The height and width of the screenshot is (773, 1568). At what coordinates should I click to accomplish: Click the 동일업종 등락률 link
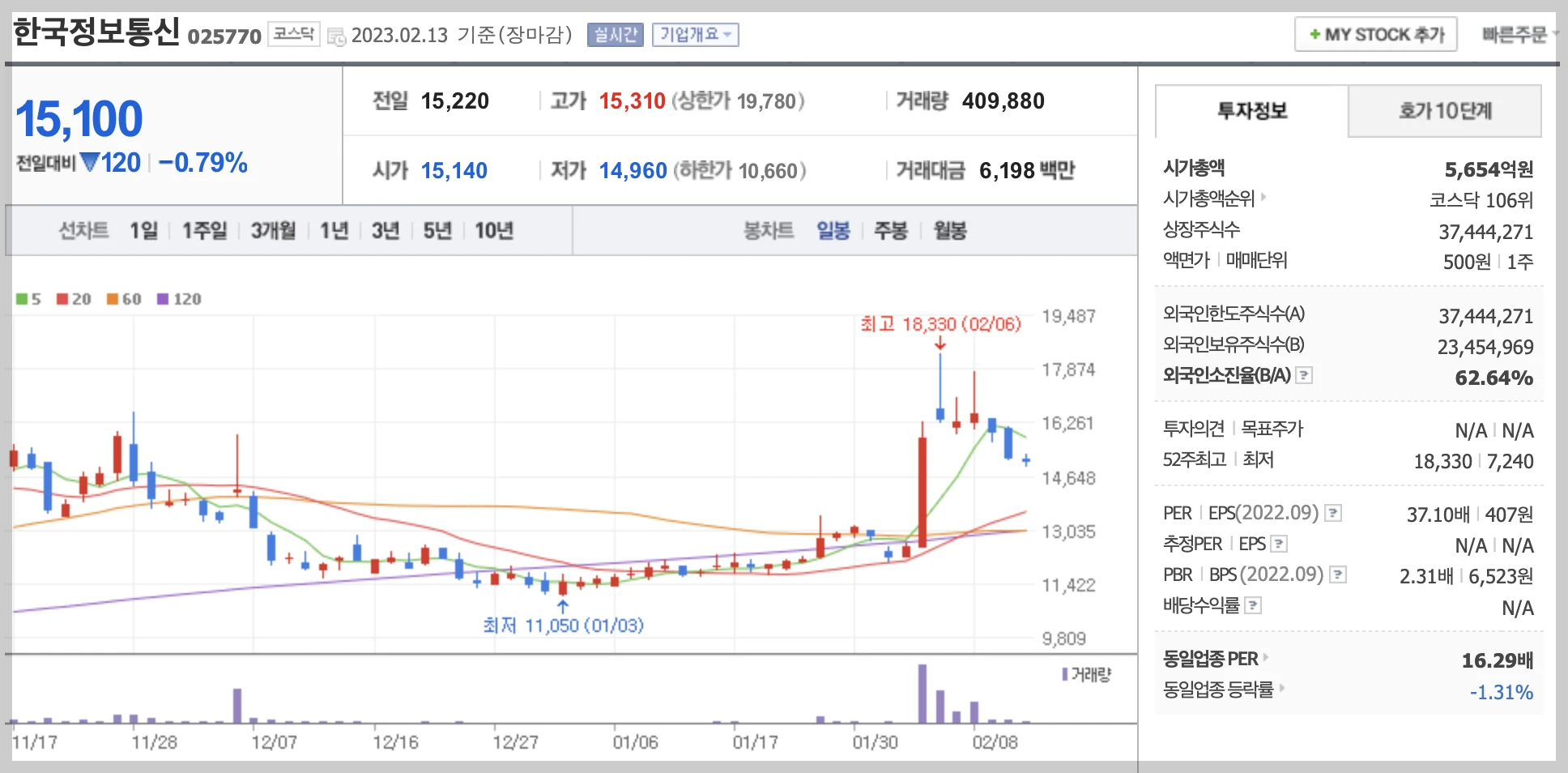coord(1218,690)
